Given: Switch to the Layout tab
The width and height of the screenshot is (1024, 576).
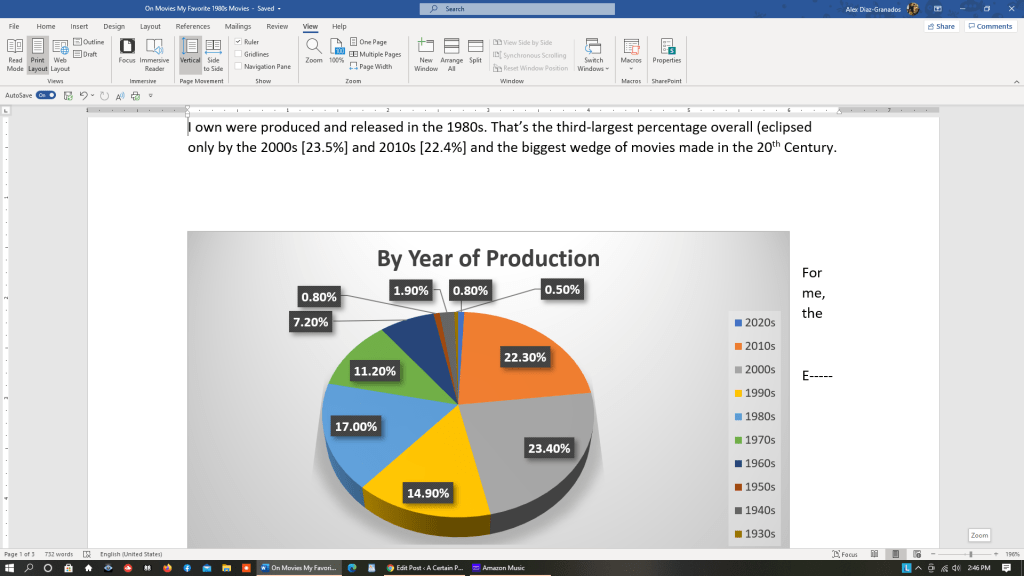Looking at the screenshot, I should click(x=150, y=26).
